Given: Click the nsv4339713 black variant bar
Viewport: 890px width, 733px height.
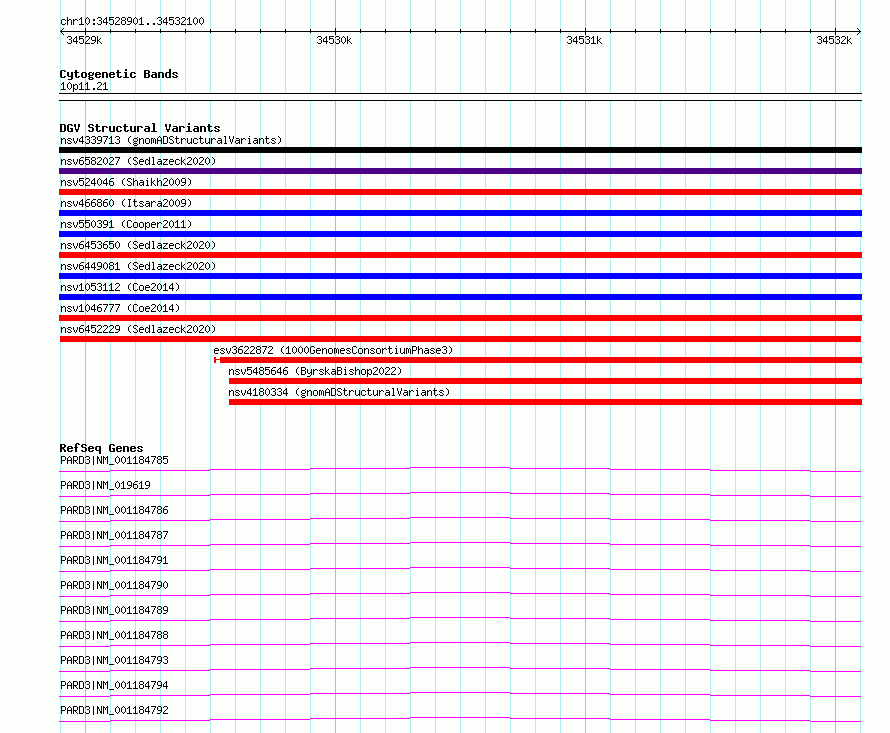Looking at the screenshot, I should click(x=460, y=150).
